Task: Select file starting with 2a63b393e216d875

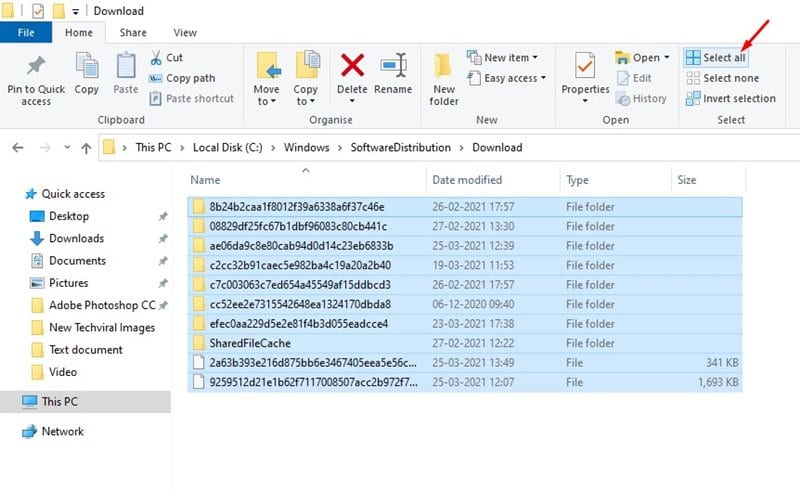Action: [x=465, y=362]
